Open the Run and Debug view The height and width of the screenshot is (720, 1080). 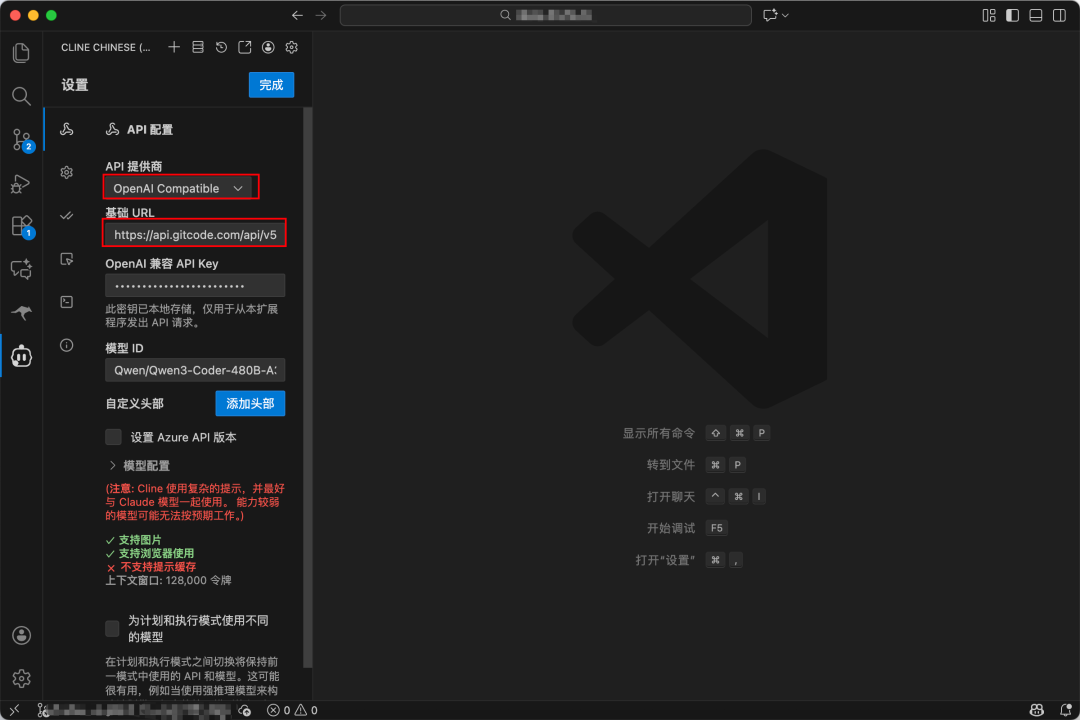(x=21, y=183)
